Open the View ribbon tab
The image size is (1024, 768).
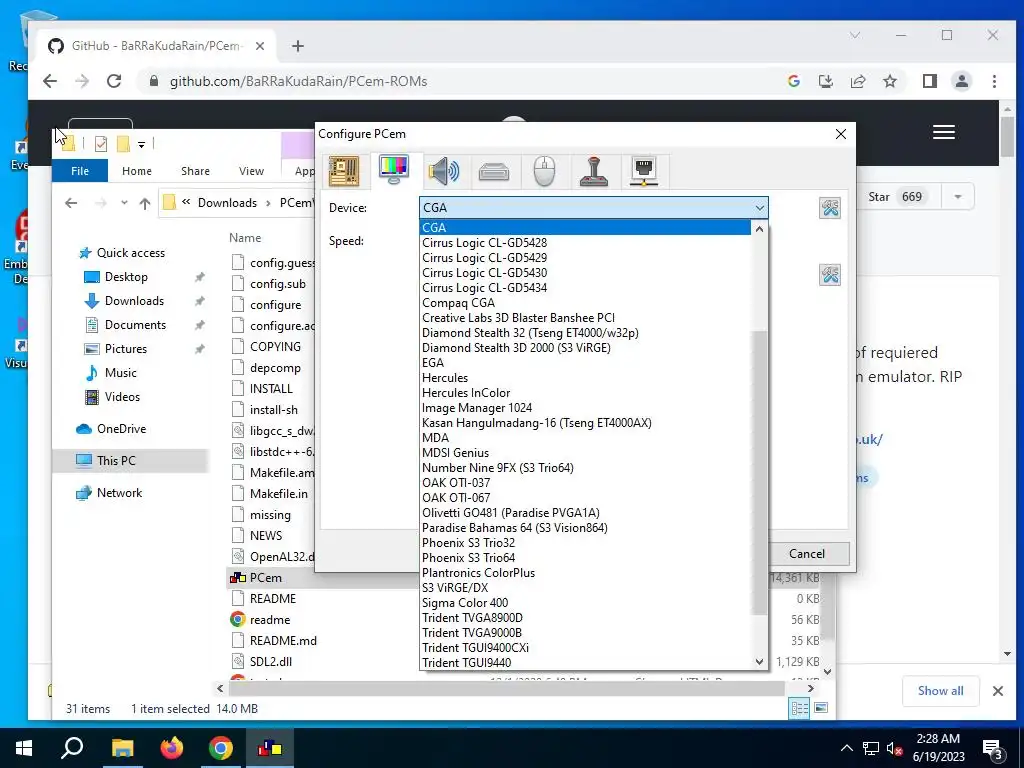coord(251,171)
